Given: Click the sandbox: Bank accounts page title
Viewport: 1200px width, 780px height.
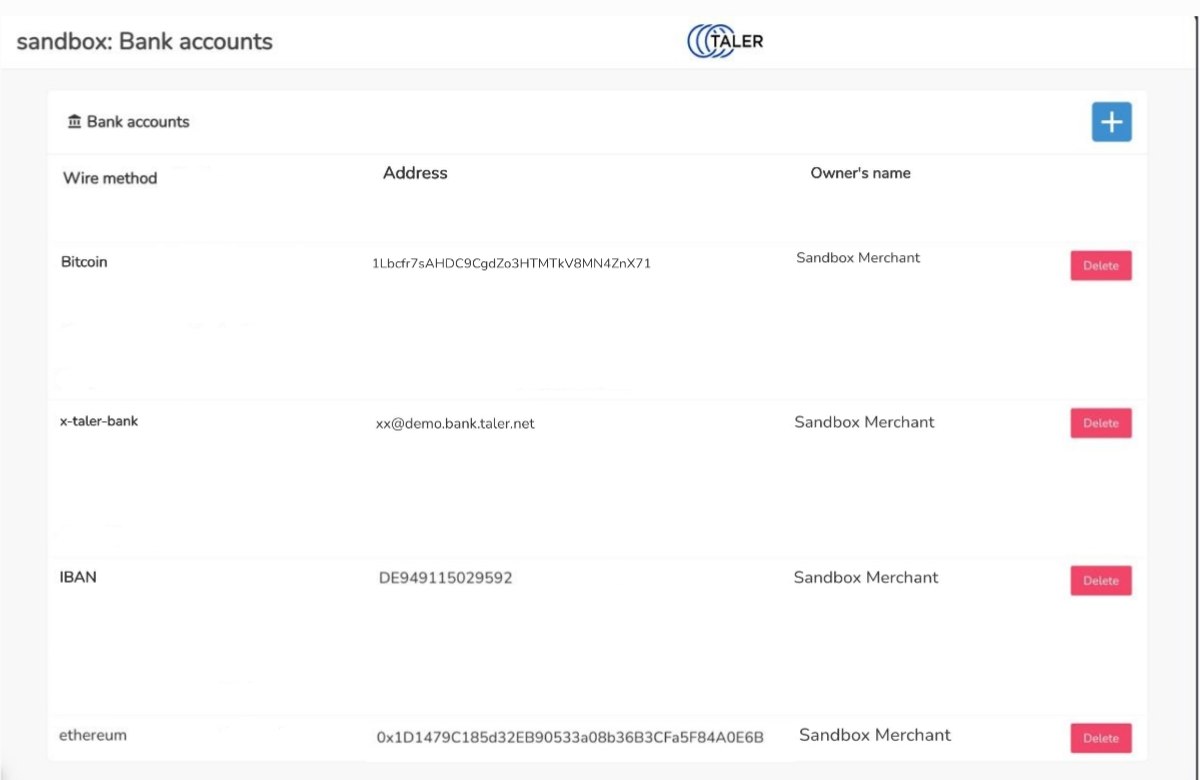Looking at the screenshot, I should (x=145, y=42).
